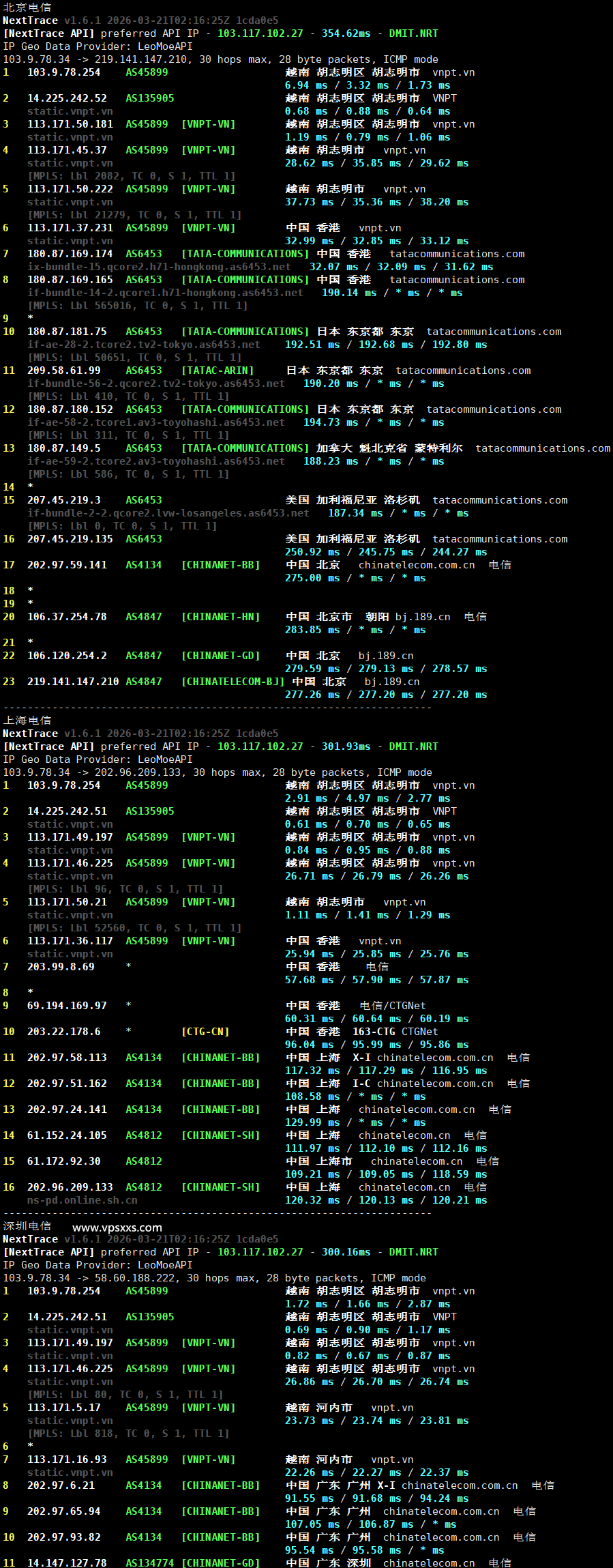Select hop IP 106.120.254.2
Image resolution: width=613 pixels, height=1568 pixels.
pyautogui.click(x=67, y=656)
